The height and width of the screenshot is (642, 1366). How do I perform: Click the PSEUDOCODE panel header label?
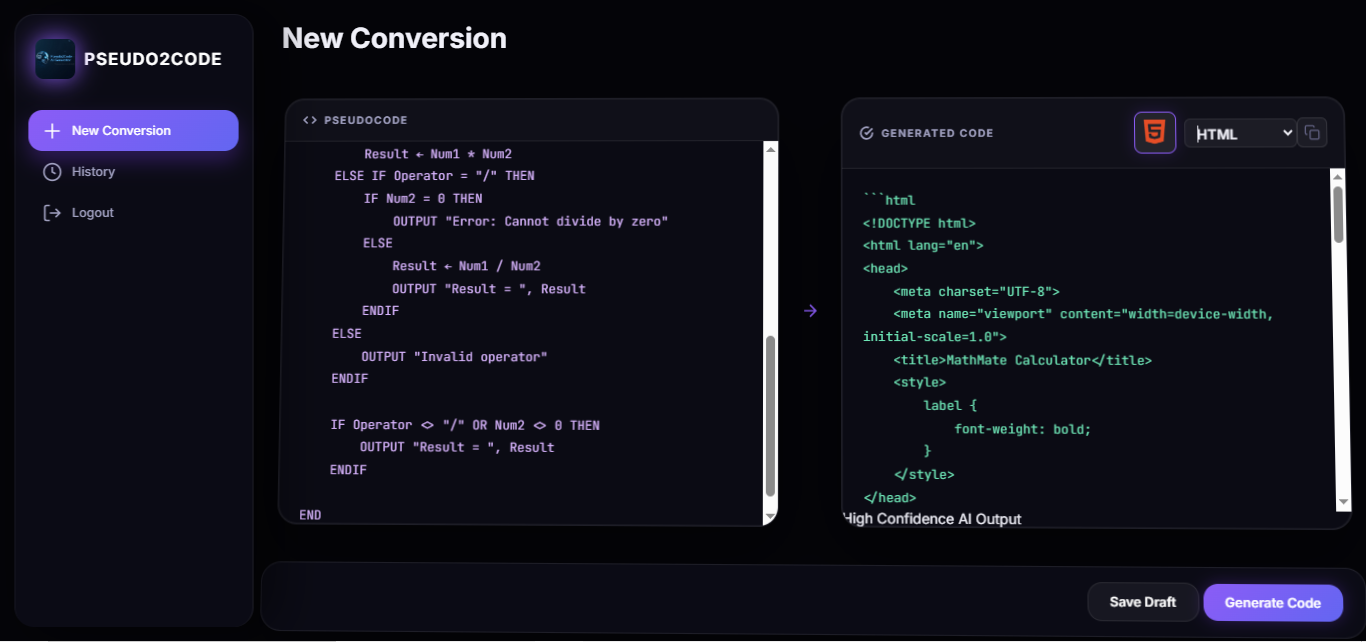click(x=366, y=120)
